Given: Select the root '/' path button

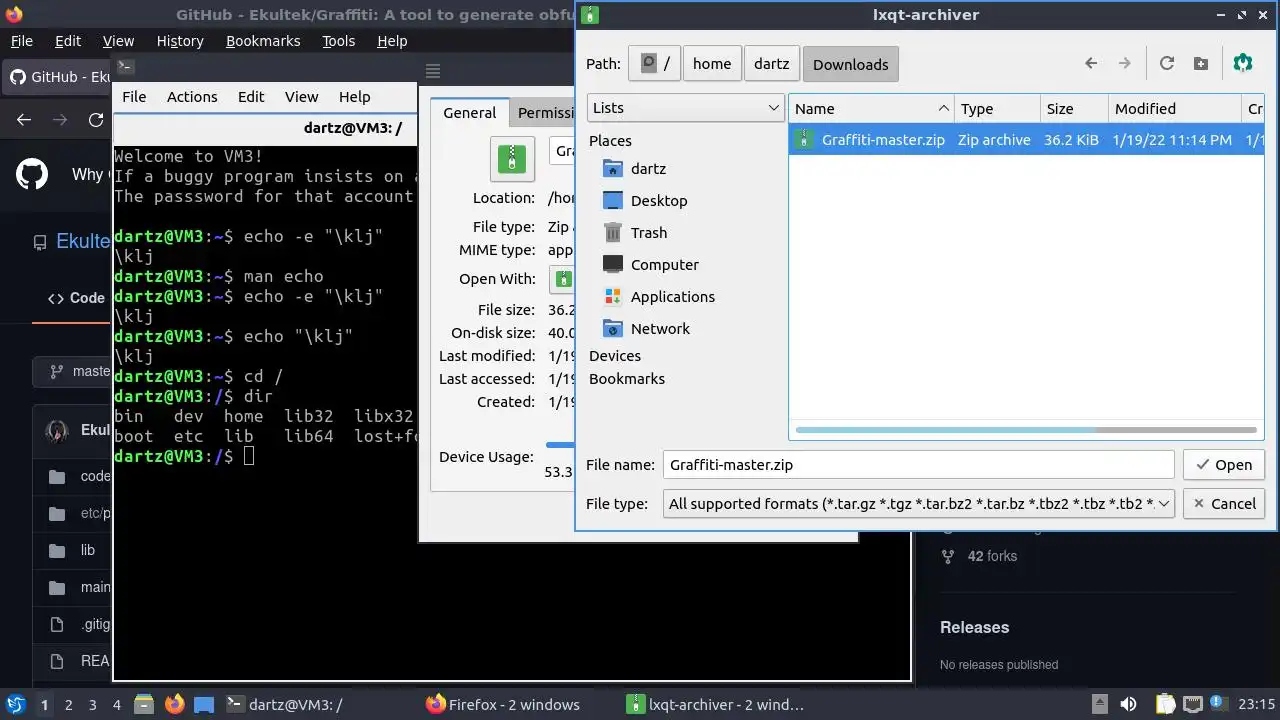Looking at the screenshot, I should pos(655,64).
